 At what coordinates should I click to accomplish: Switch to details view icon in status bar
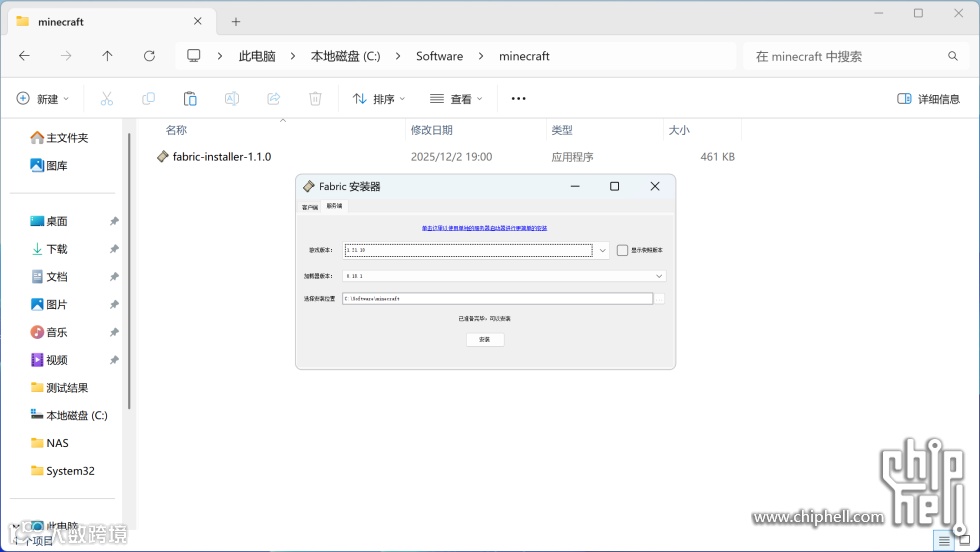(x=944, y=540)
